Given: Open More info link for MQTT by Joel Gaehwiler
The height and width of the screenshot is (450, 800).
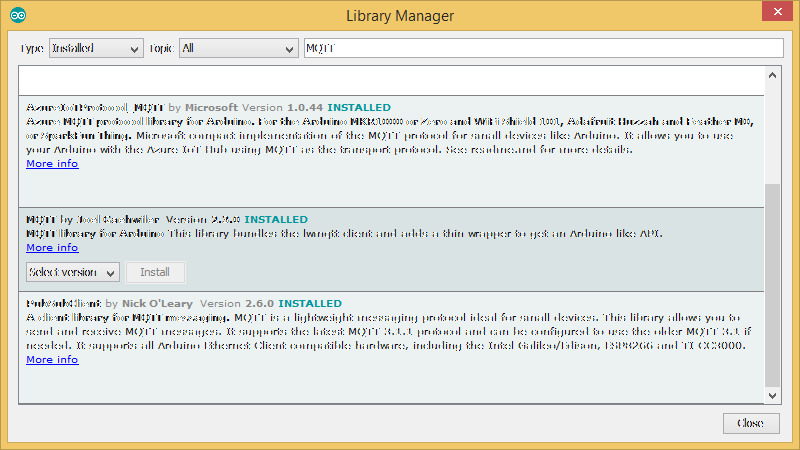Looking at the screenshot, I should [x=52, y=247].
